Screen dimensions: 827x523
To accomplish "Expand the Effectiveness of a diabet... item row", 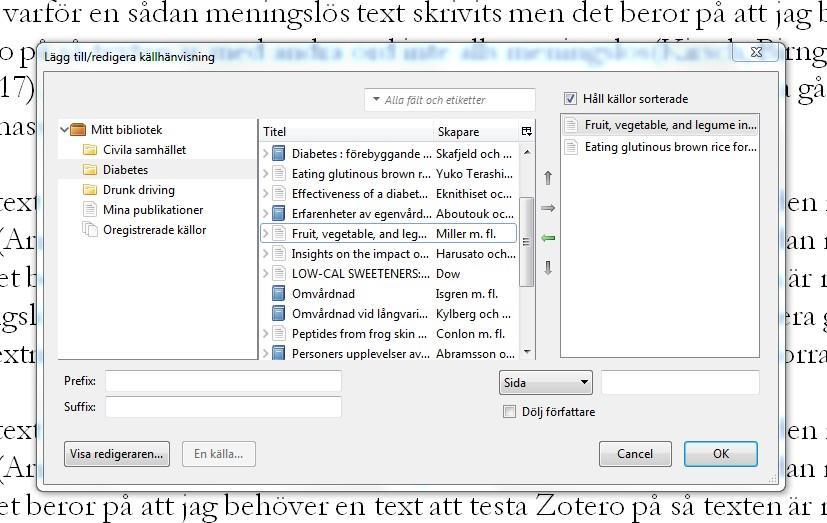I will point(266,194).
